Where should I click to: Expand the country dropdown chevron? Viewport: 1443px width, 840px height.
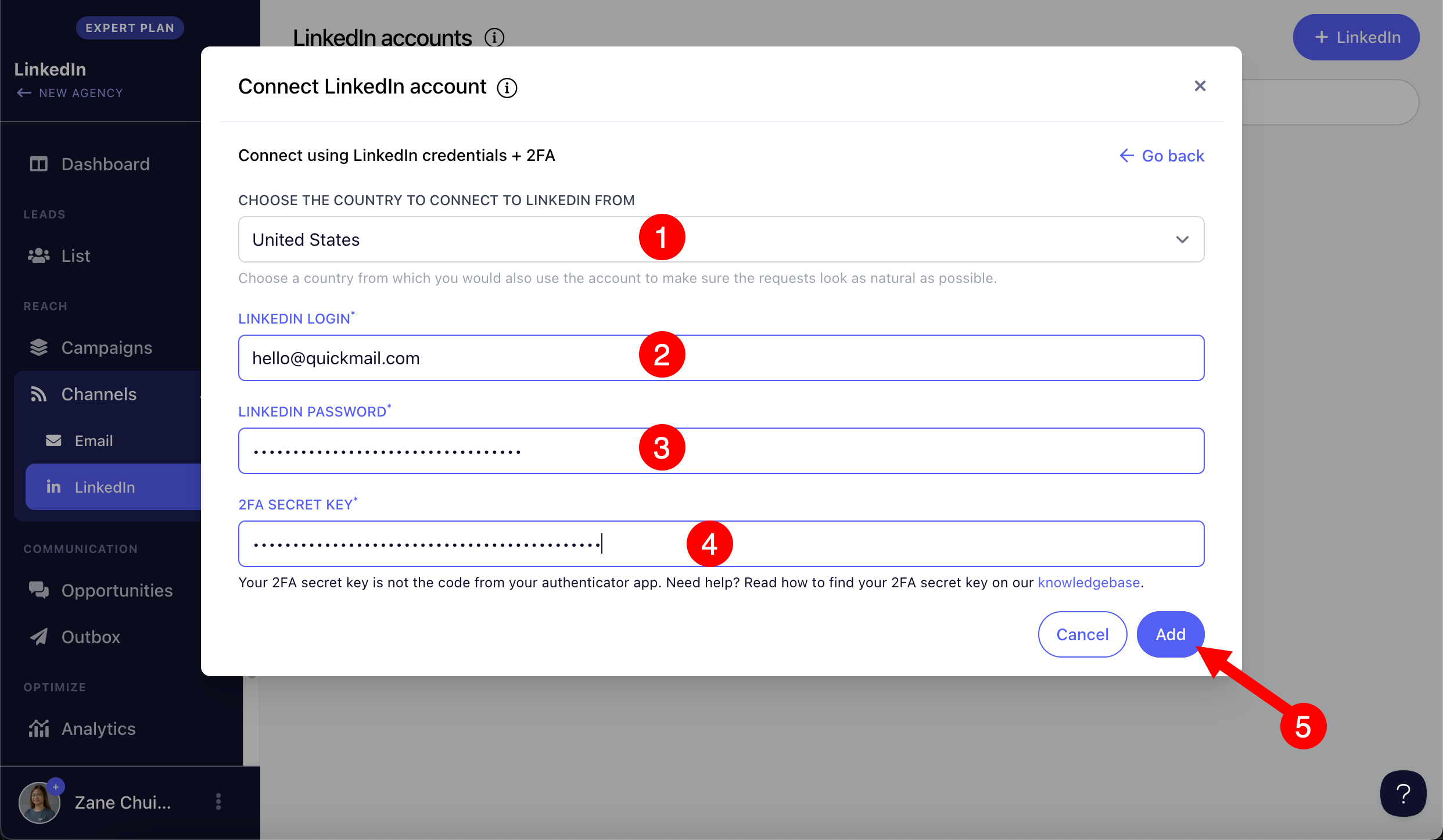[x=1182, y=239]
